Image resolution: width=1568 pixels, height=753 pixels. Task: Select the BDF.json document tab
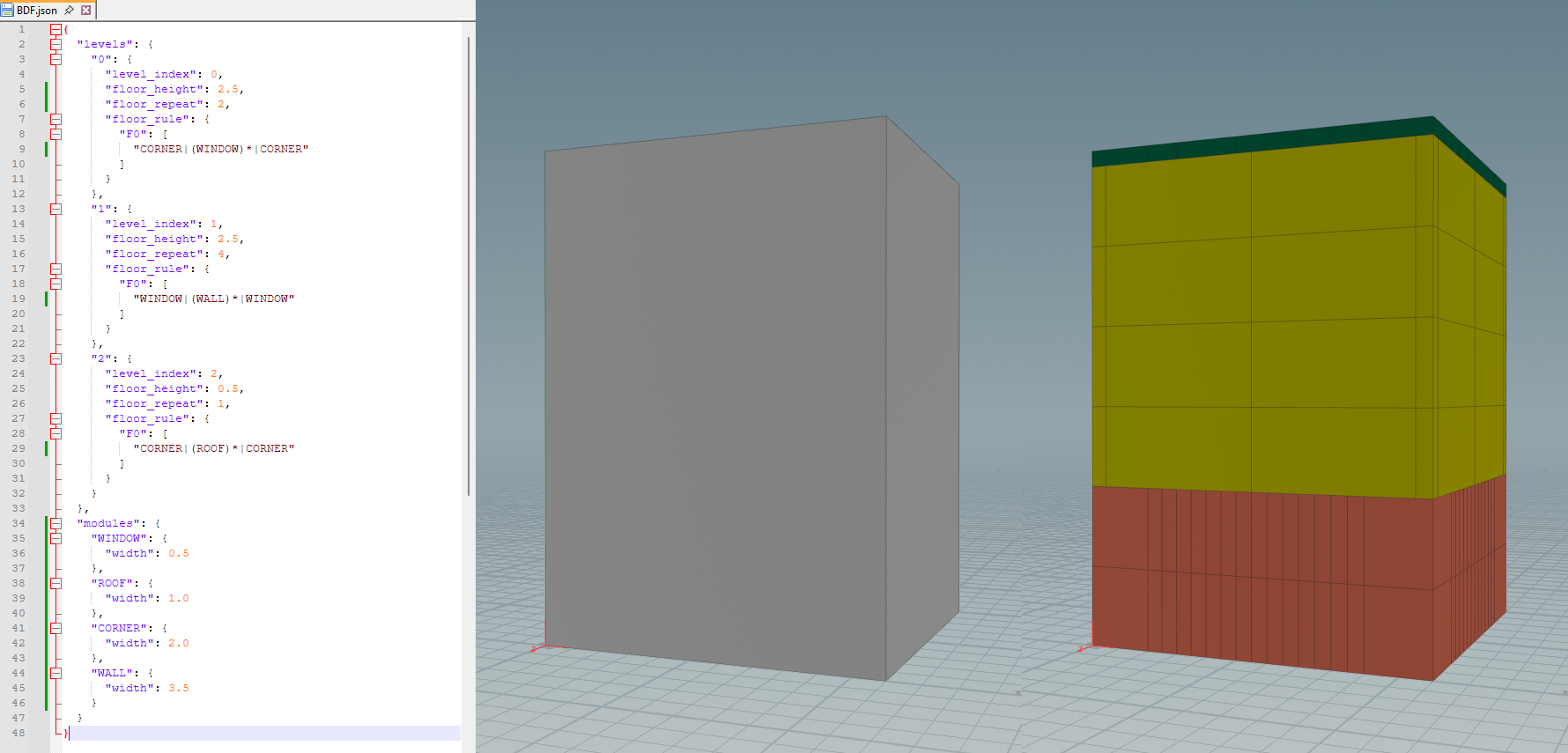coord(48,11)
